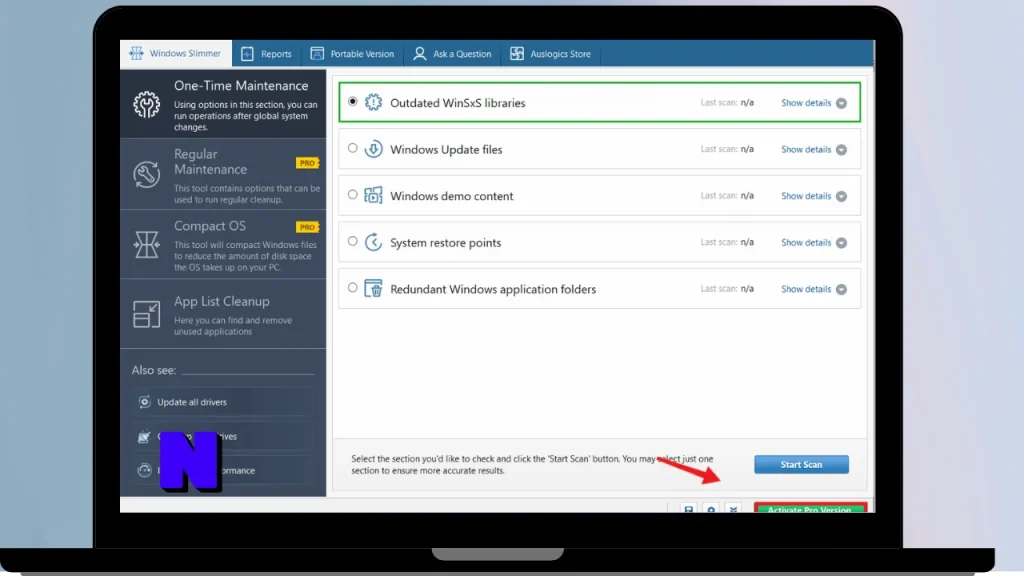Click the Activate Pro Version button

point(810,507)
